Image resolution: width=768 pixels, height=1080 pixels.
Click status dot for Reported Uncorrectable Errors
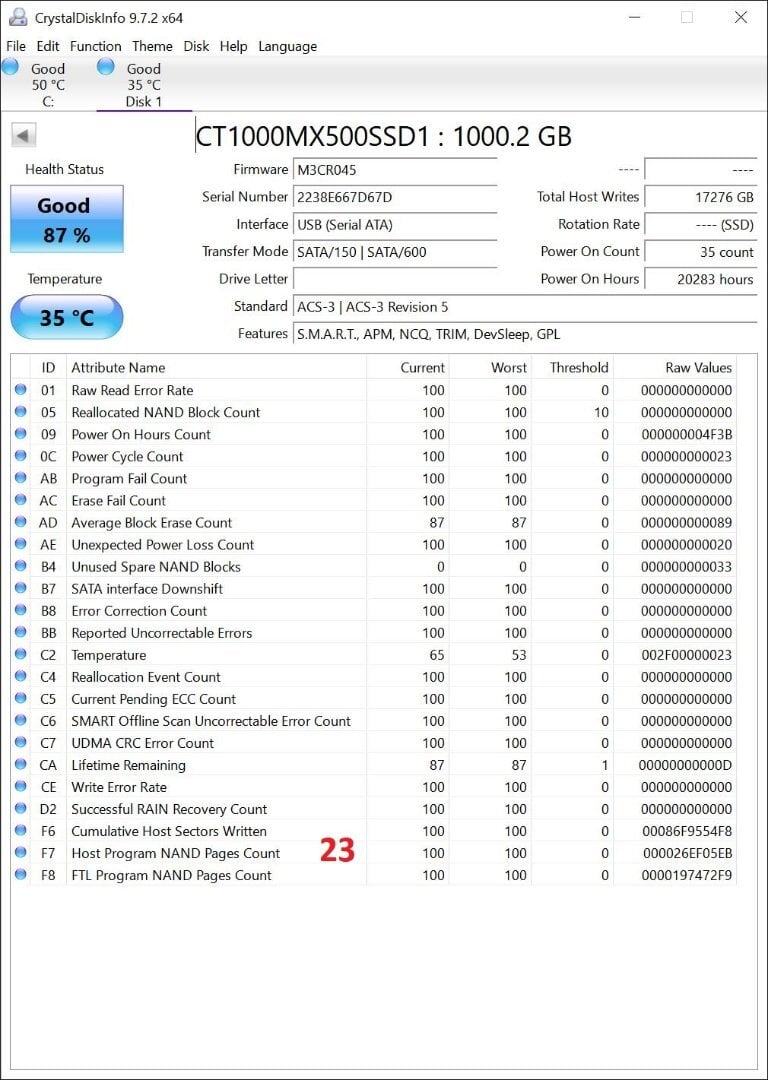point(21,632)
